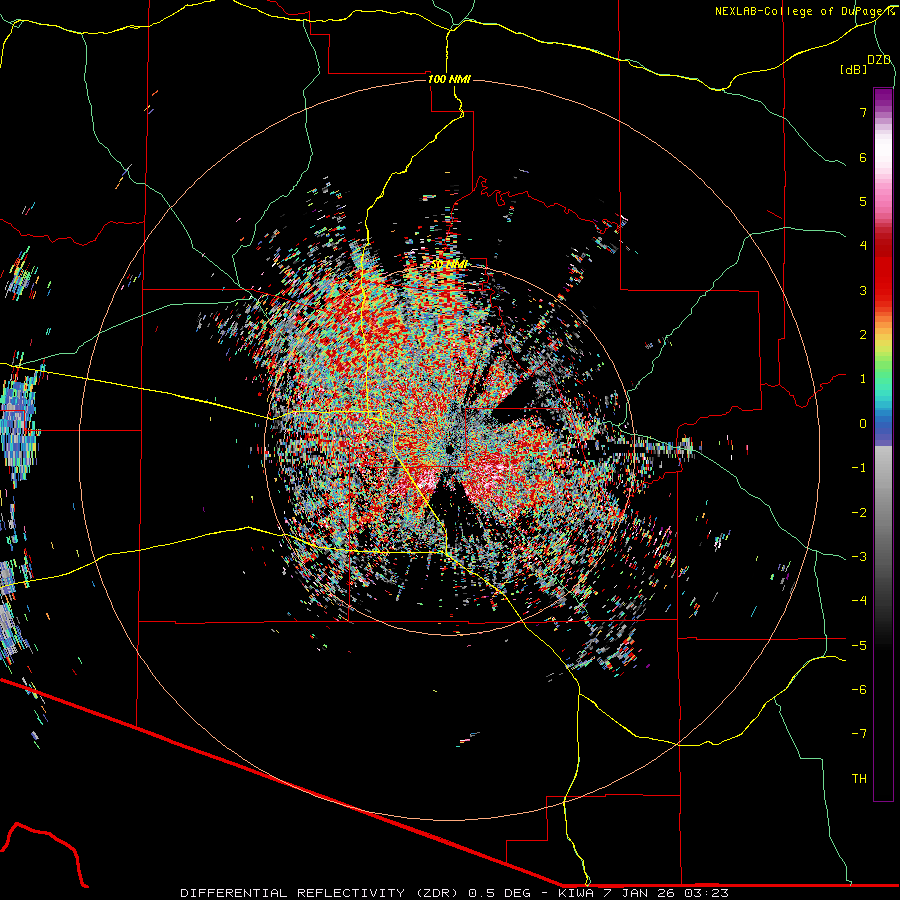Click the positive 3 dB legend value
900x900 pixels.
click(863, 290)
